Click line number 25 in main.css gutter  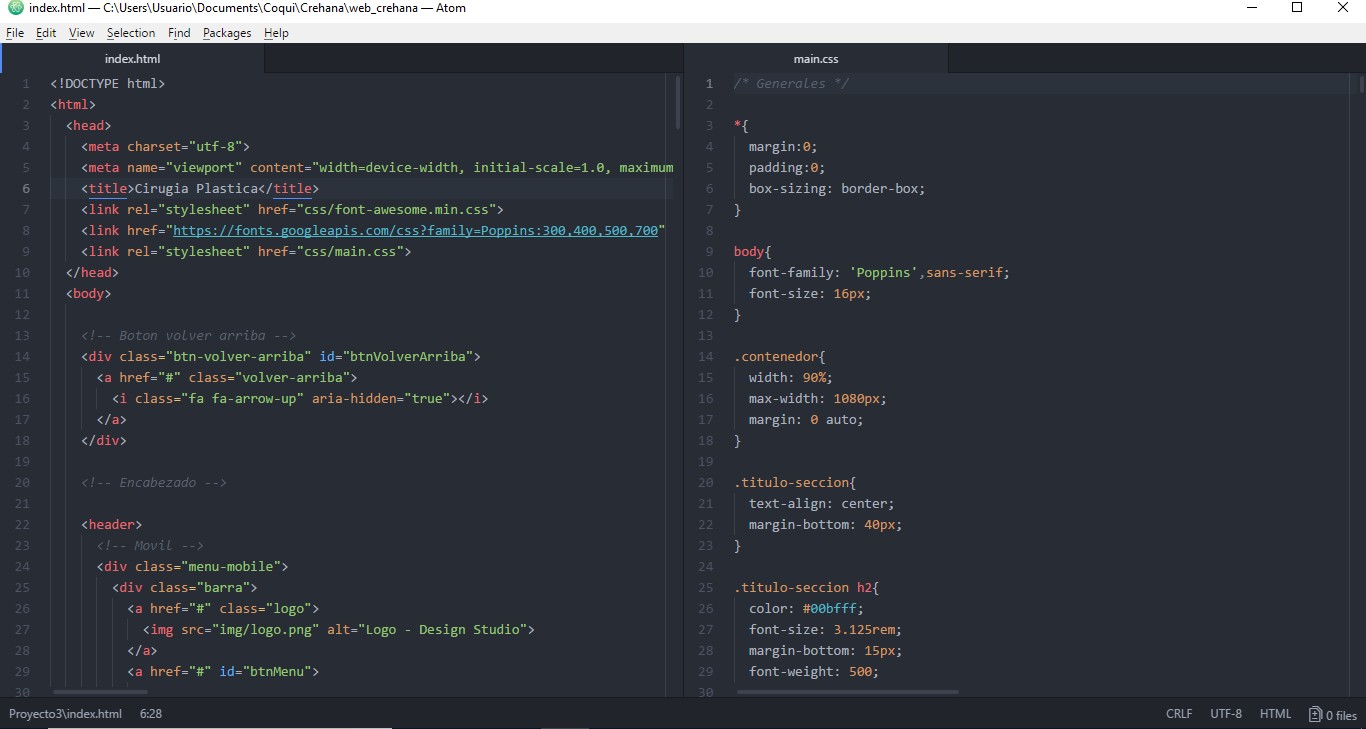pos(706,588)
